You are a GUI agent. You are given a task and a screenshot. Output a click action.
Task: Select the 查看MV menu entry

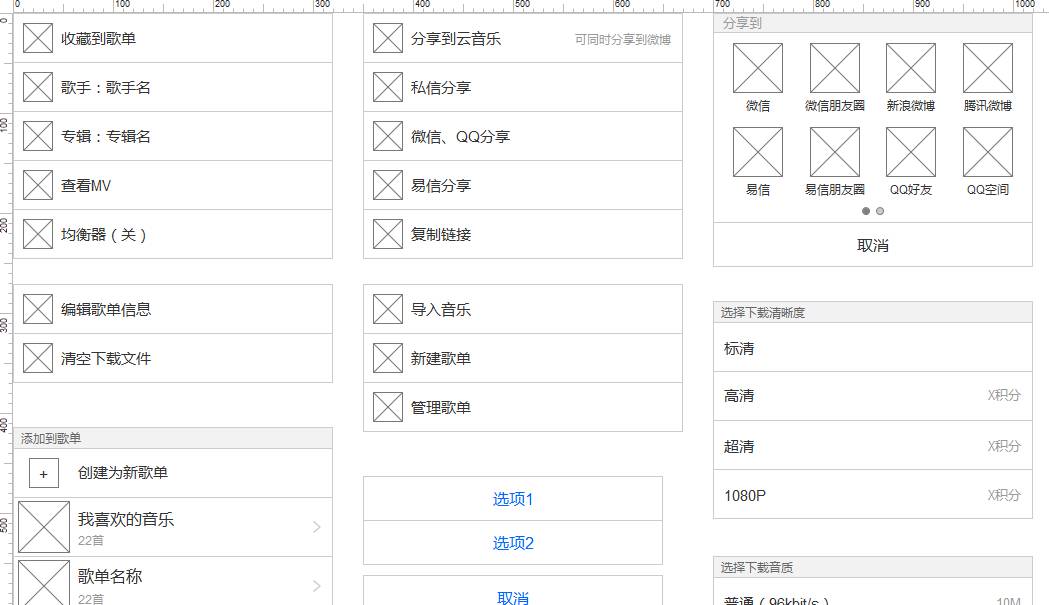coord(173,185)
